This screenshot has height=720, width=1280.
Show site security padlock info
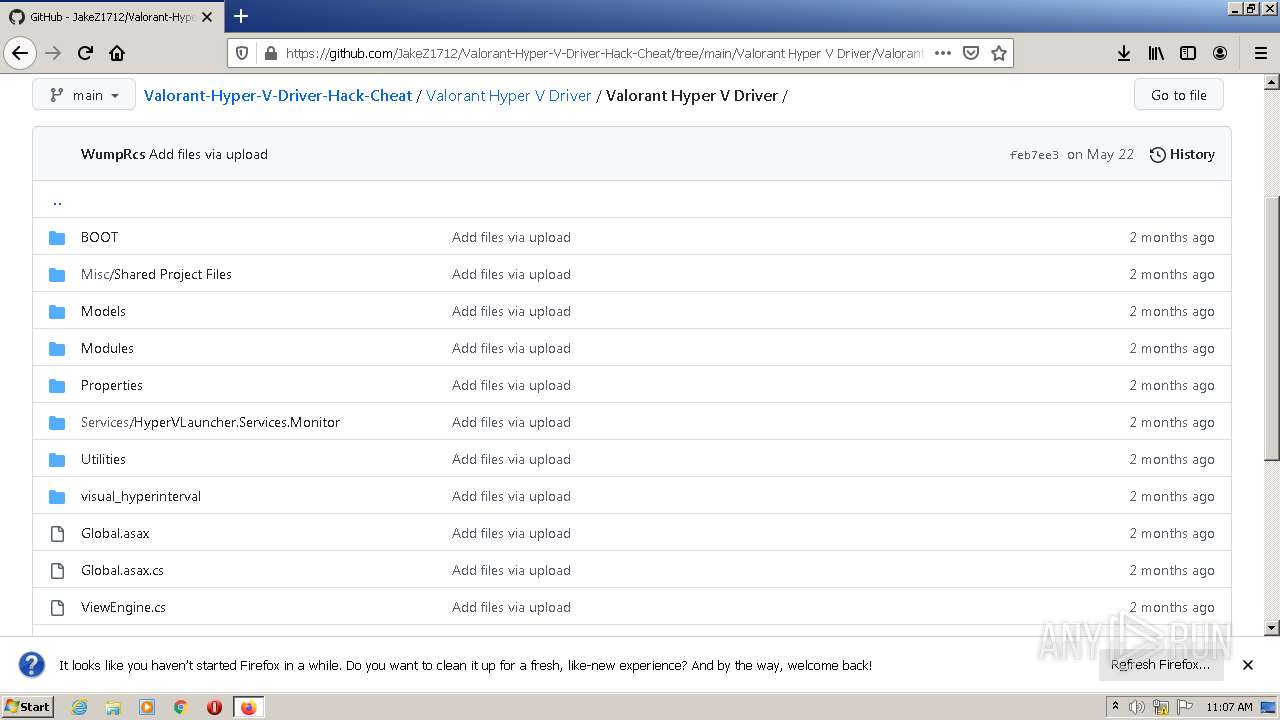[x=269, y=53]
